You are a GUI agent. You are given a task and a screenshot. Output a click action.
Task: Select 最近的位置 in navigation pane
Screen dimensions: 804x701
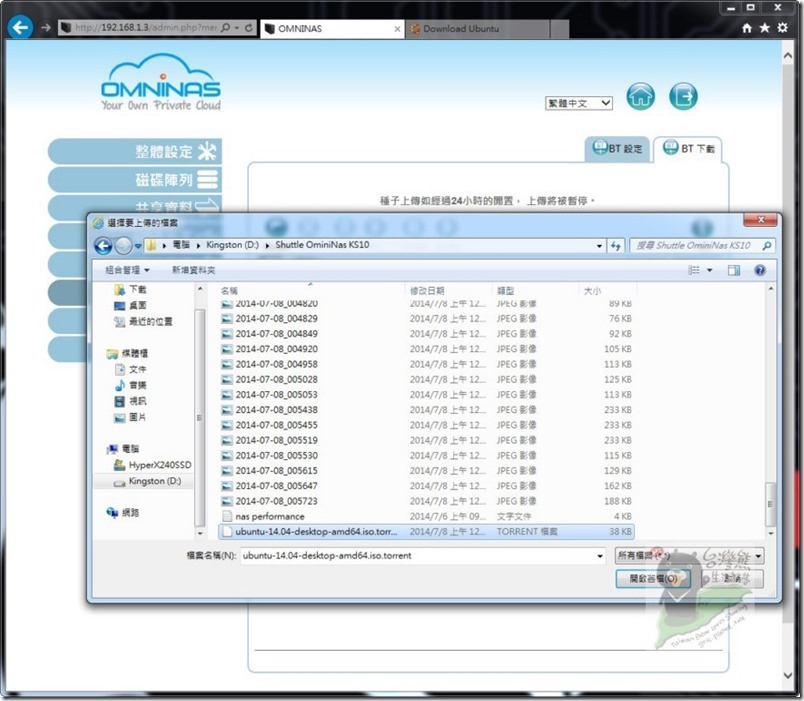point(143,322)
